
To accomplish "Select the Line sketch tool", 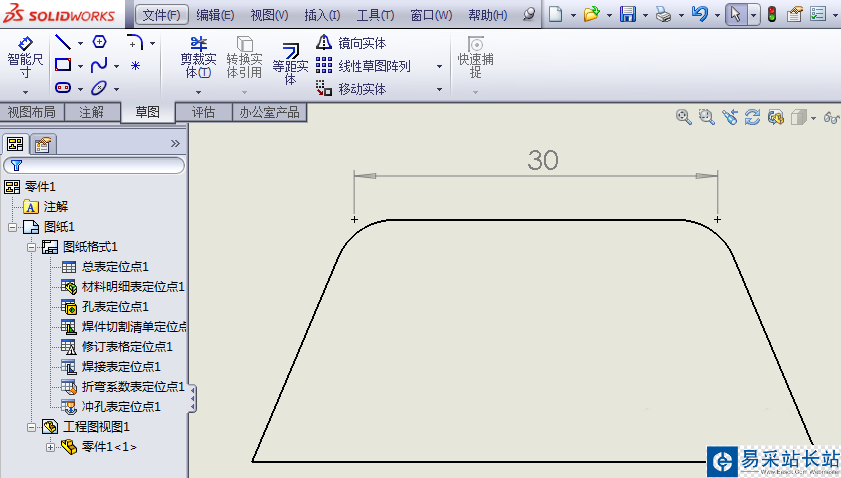I will (63, 42).
